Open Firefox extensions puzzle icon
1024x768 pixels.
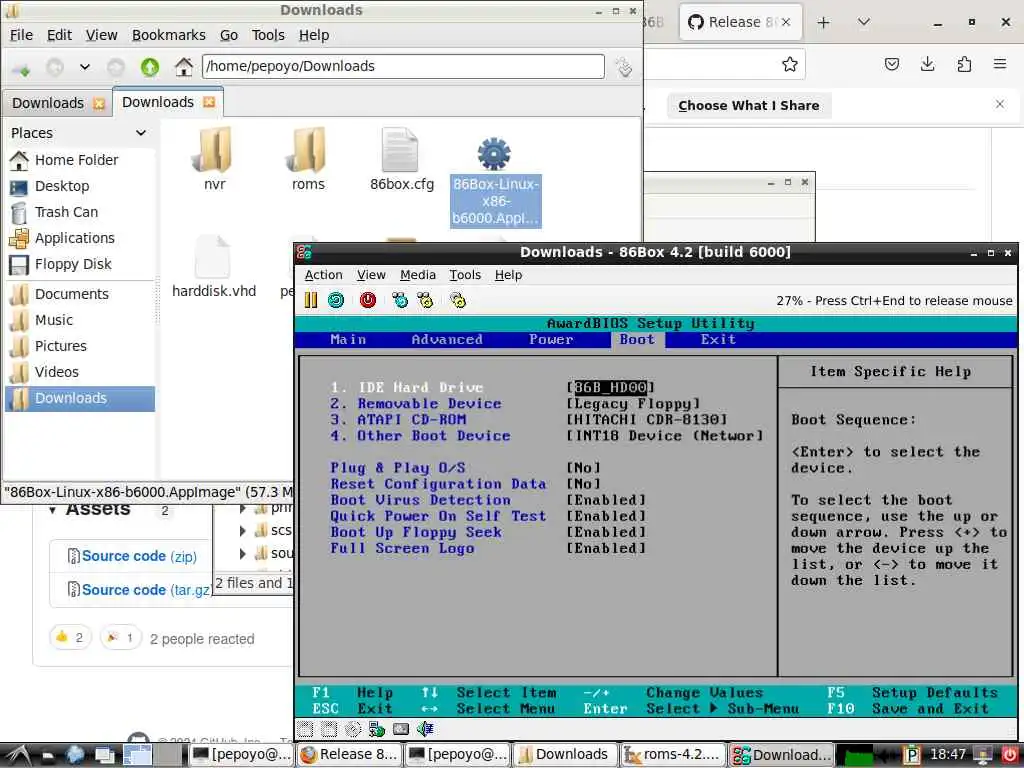pyautogui.click(x=964, y=64)
